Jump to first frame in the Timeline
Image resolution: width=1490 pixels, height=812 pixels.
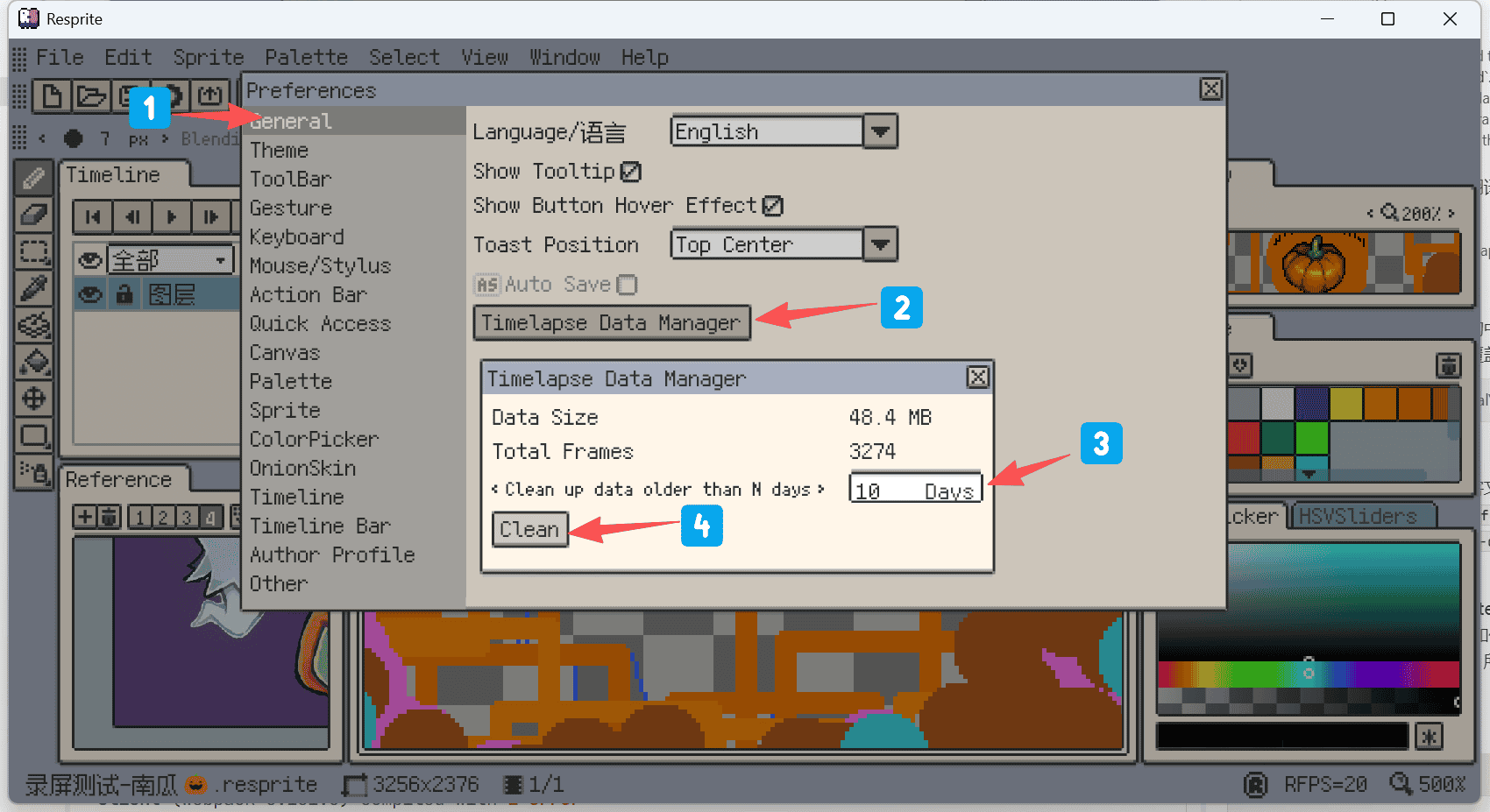pyautogui.click(x=93, y=216)
